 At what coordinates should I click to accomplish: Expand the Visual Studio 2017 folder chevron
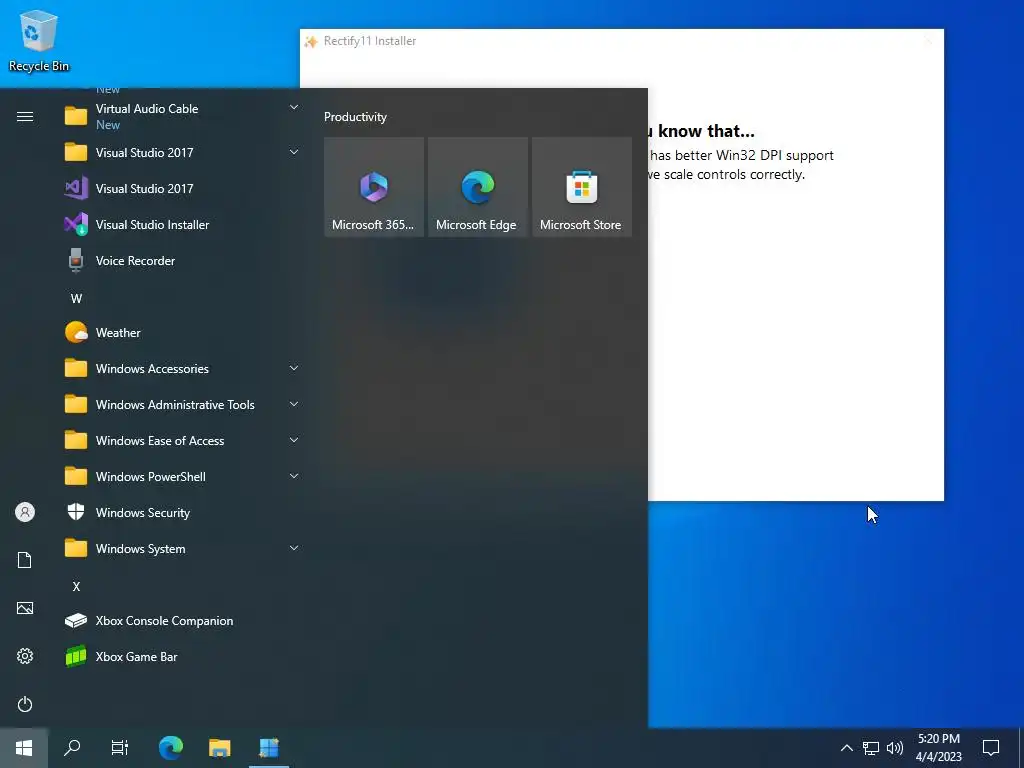[294, 152]
